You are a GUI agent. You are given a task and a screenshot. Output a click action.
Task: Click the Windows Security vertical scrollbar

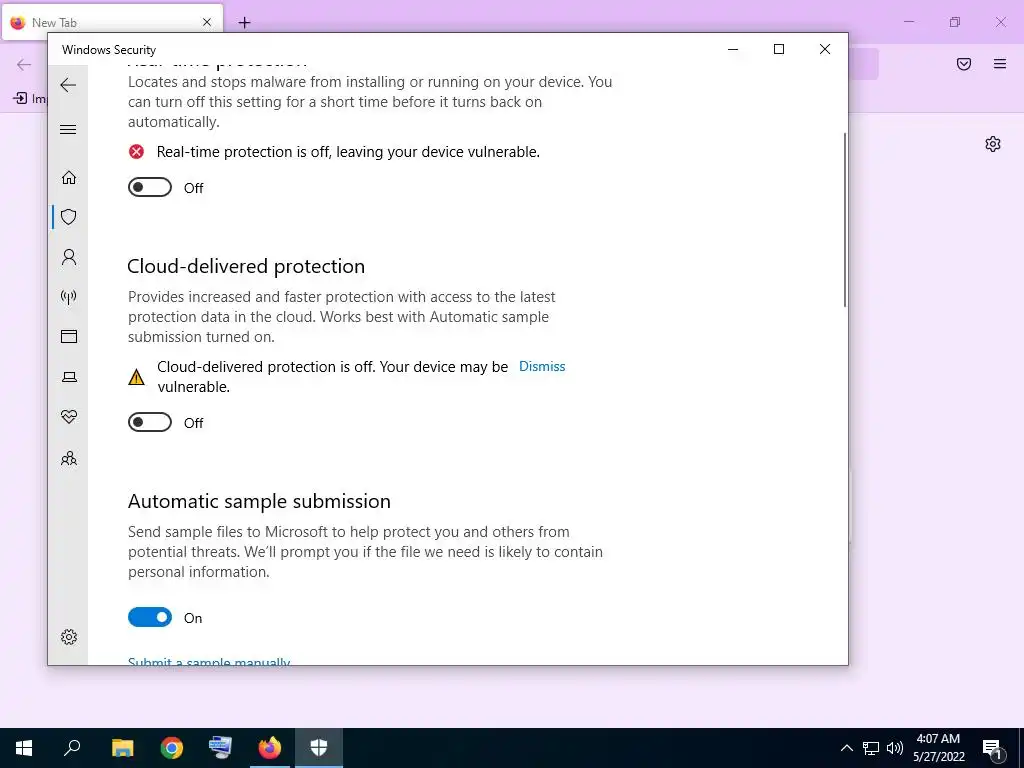[x=844, y=220]
